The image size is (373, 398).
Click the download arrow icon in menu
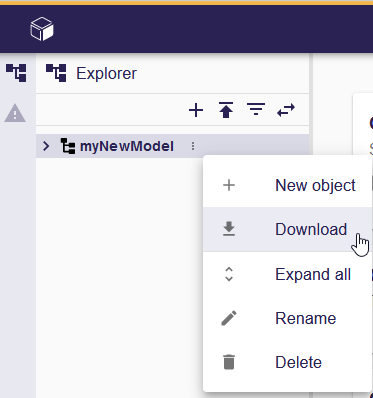[x=229, y=229]
